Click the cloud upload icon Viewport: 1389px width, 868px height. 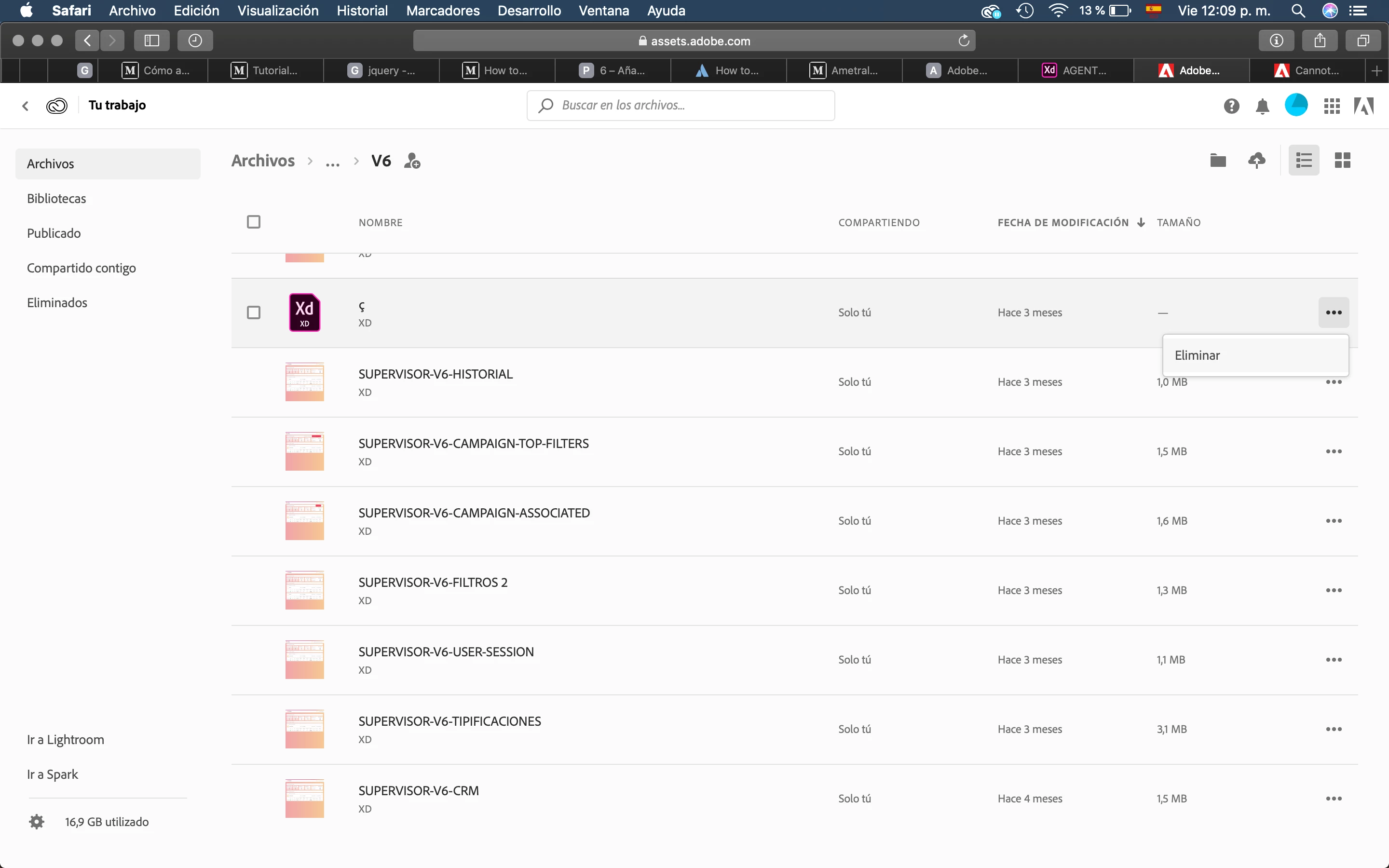point(1256,160)
